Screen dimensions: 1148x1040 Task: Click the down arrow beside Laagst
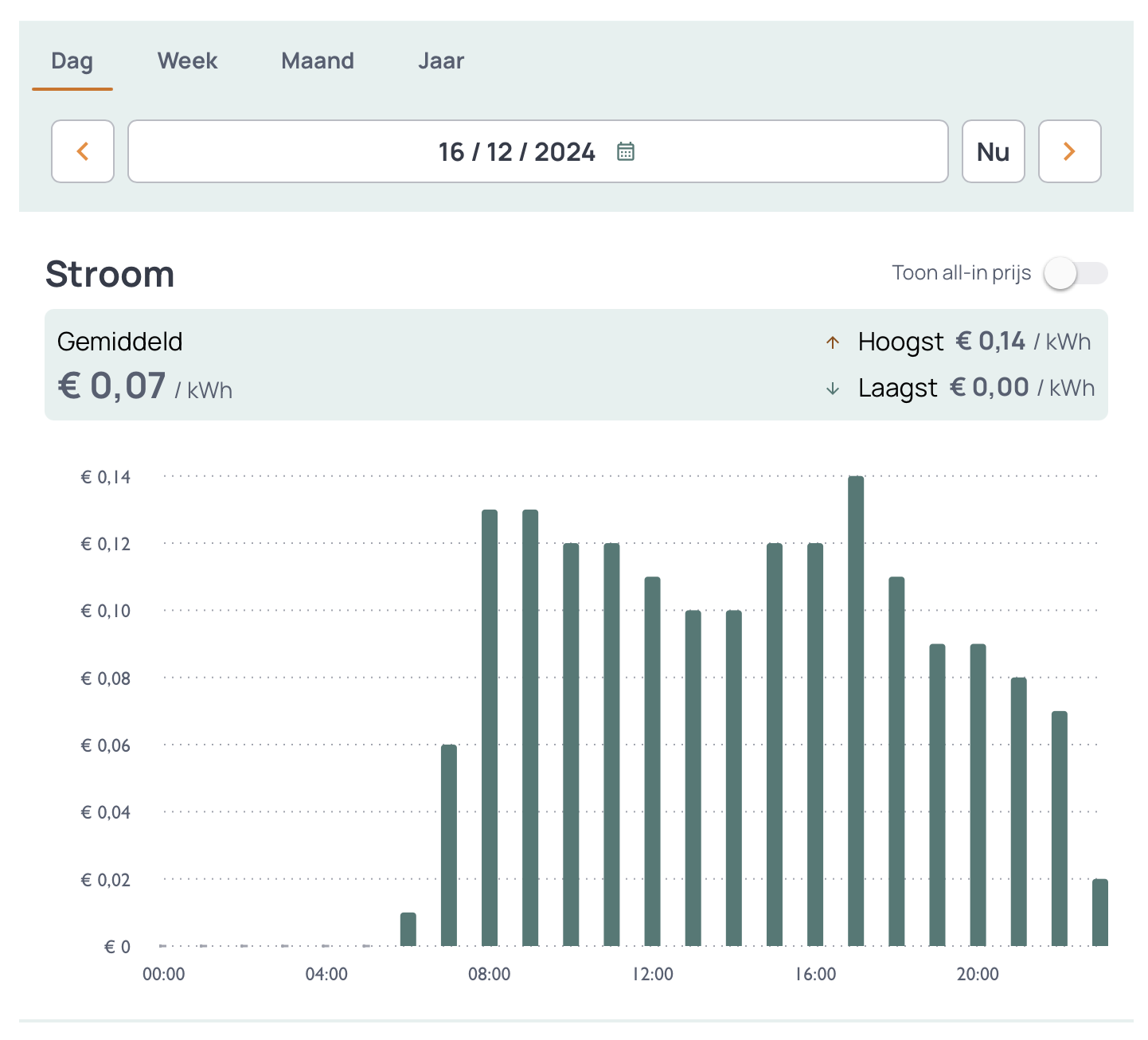tap(833, 389)
